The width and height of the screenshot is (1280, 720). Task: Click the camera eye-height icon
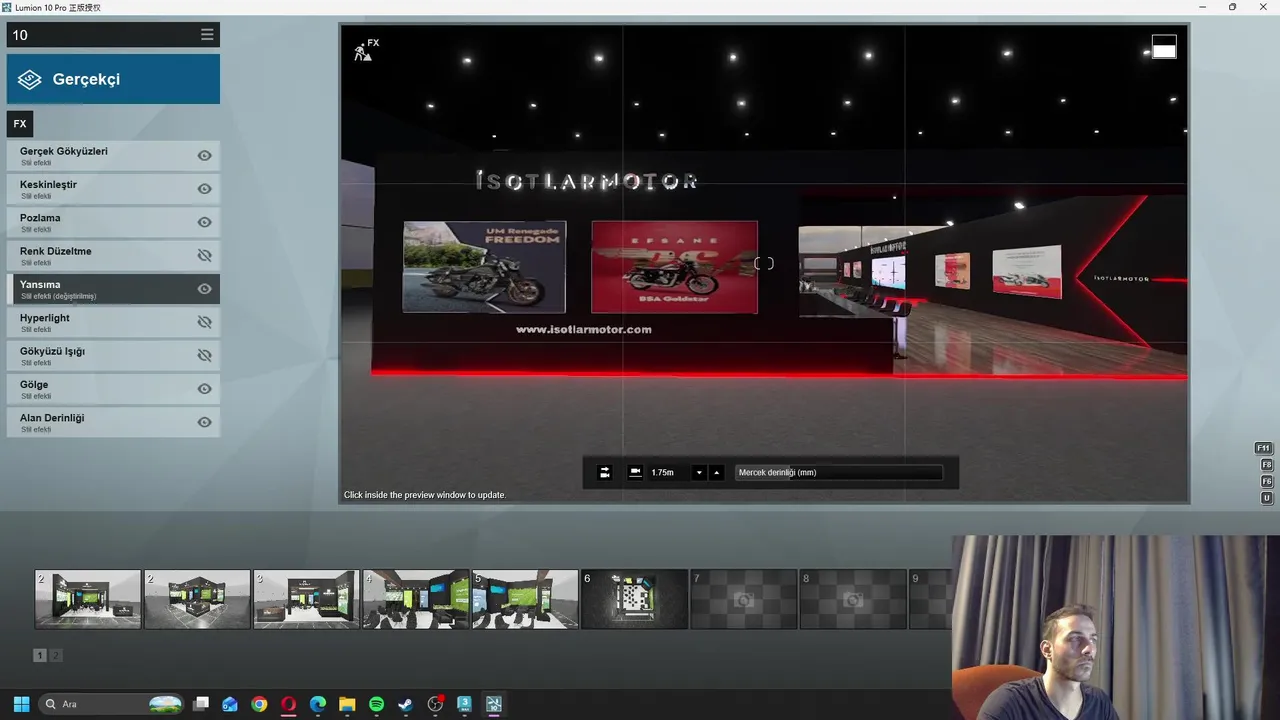(635, 473)
